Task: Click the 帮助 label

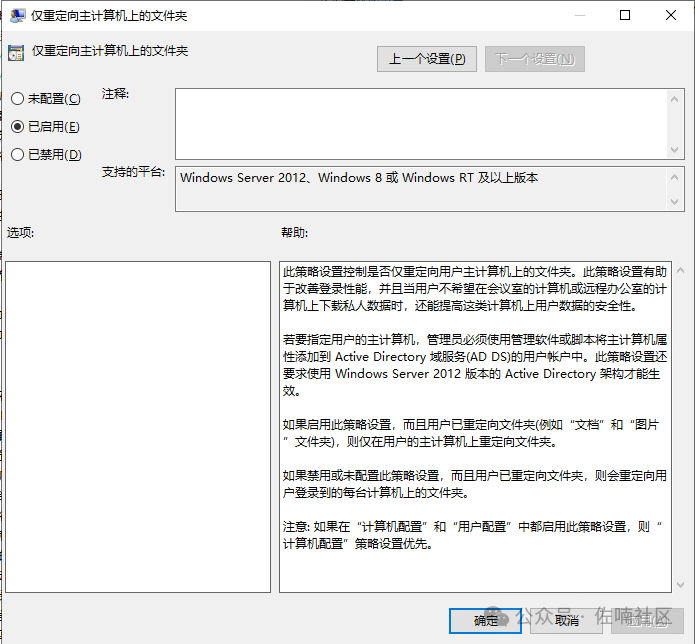Action: (x=294, y=233)
